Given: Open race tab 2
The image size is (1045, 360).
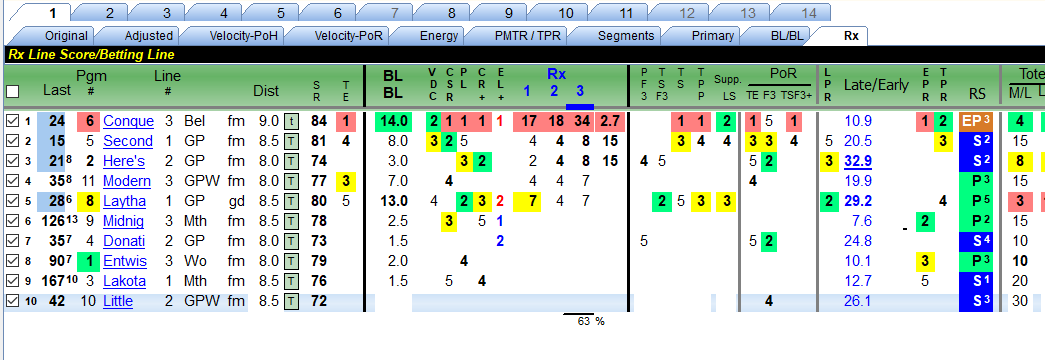Looking at the screenshot, I should pos(109,13).
